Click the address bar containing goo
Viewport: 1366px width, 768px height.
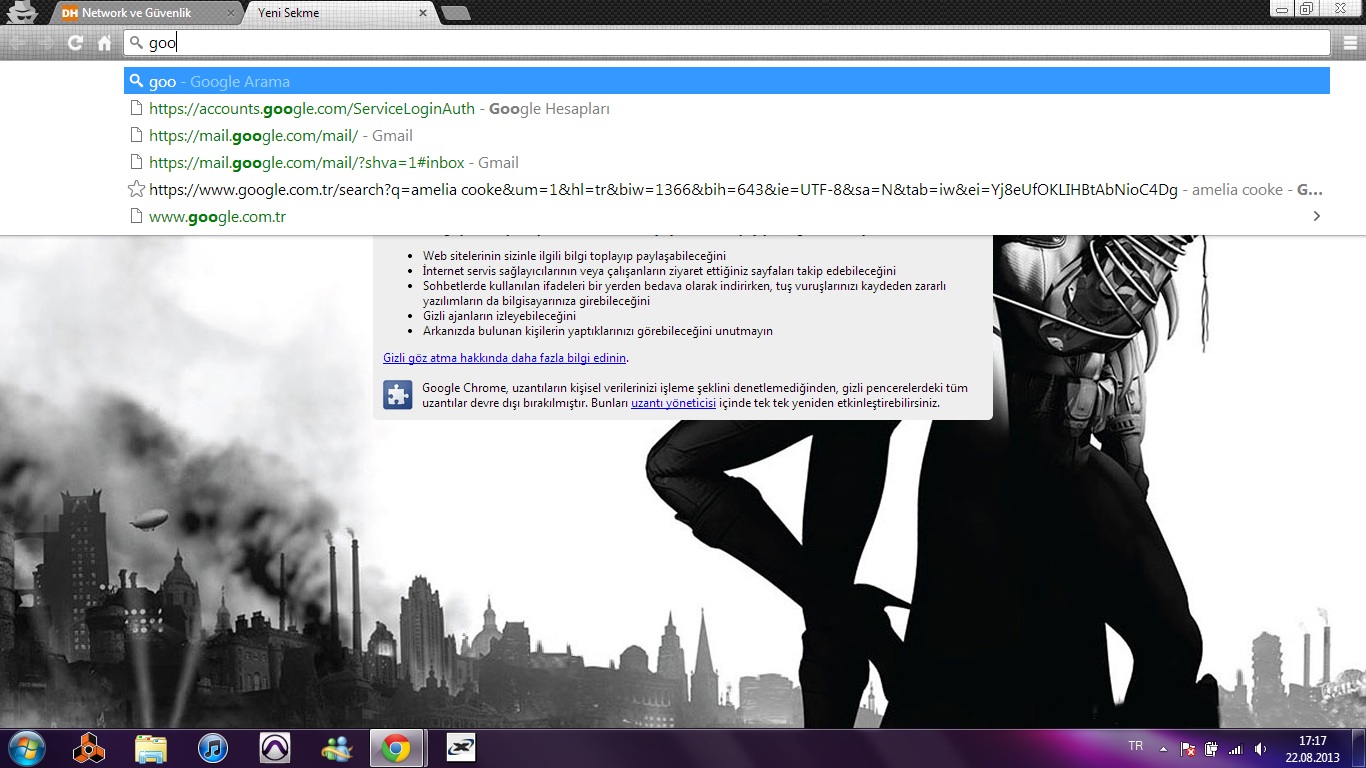[x=727, y=43]
